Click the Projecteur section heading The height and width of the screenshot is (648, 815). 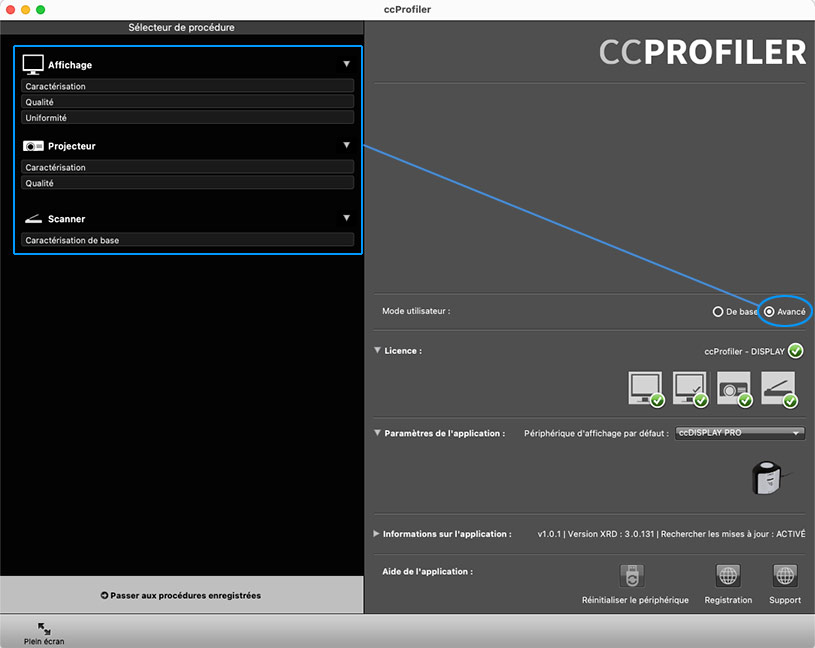point(72,146)
